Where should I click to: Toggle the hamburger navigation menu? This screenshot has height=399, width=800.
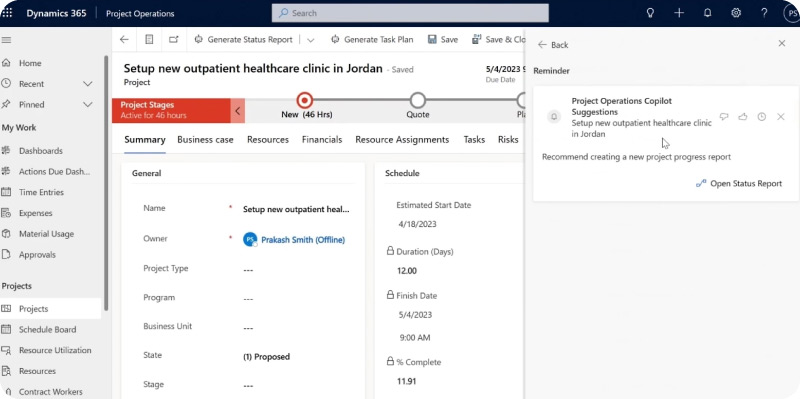[x=7, y=40]
